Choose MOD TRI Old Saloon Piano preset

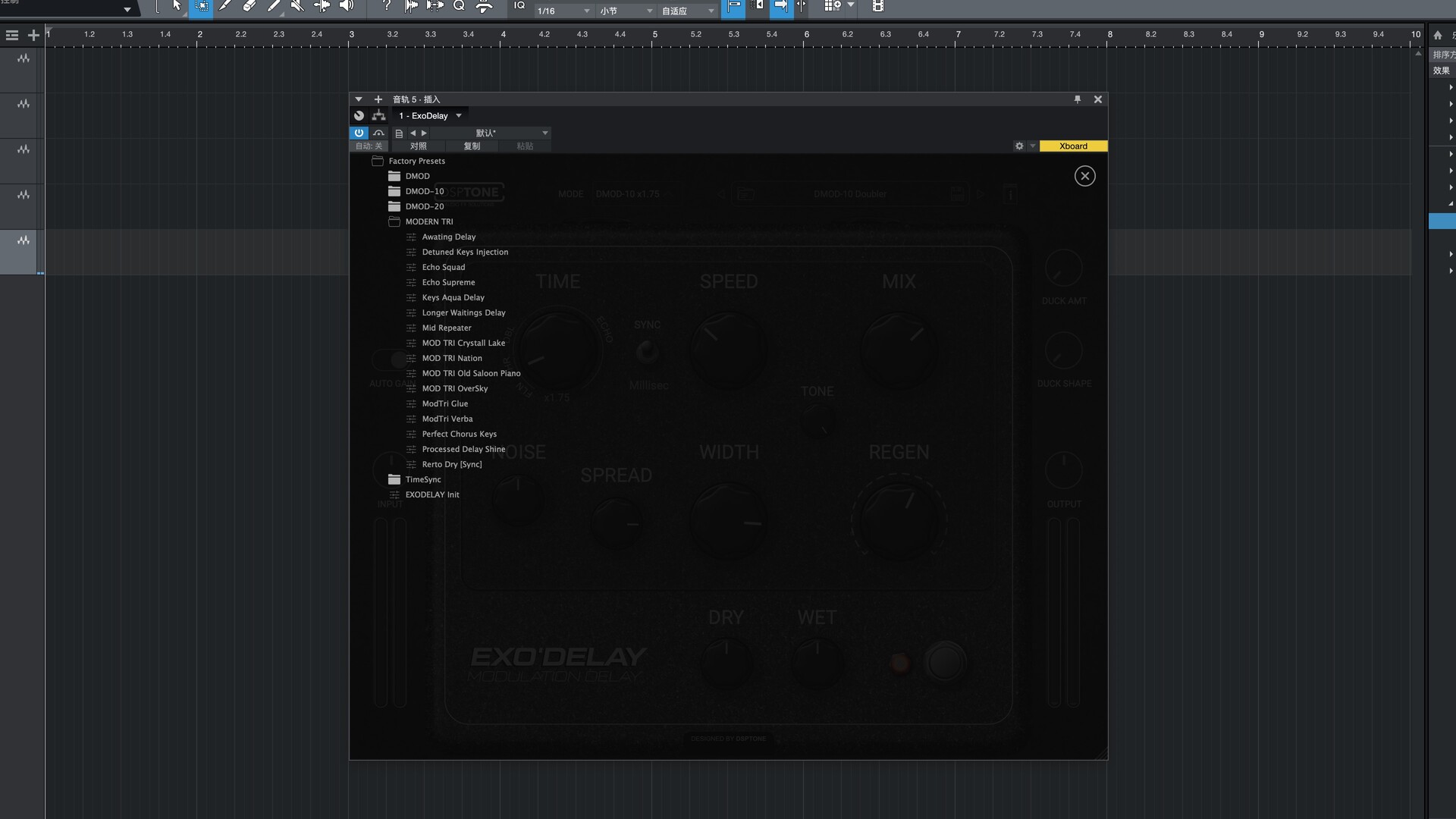click(471, 373)
